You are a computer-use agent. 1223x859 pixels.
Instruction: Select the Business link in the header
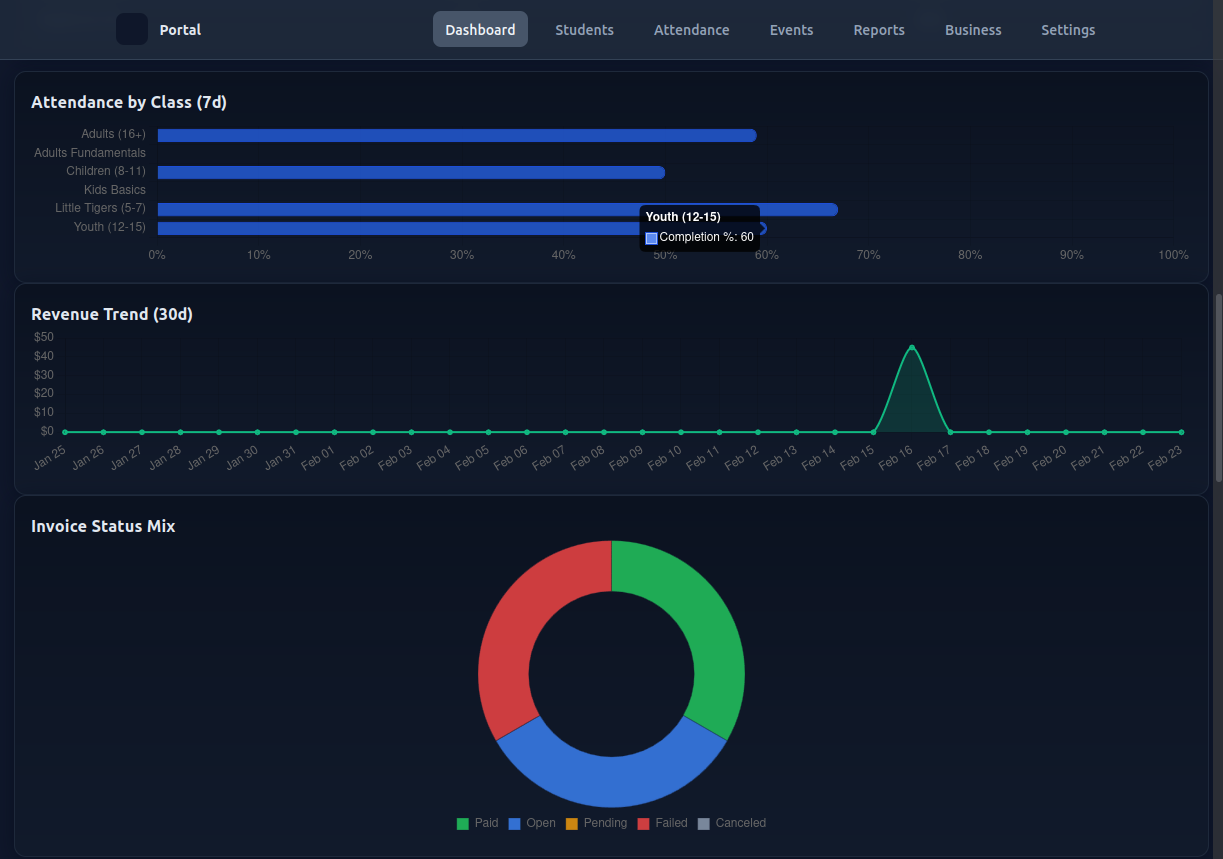click(972, 30)
